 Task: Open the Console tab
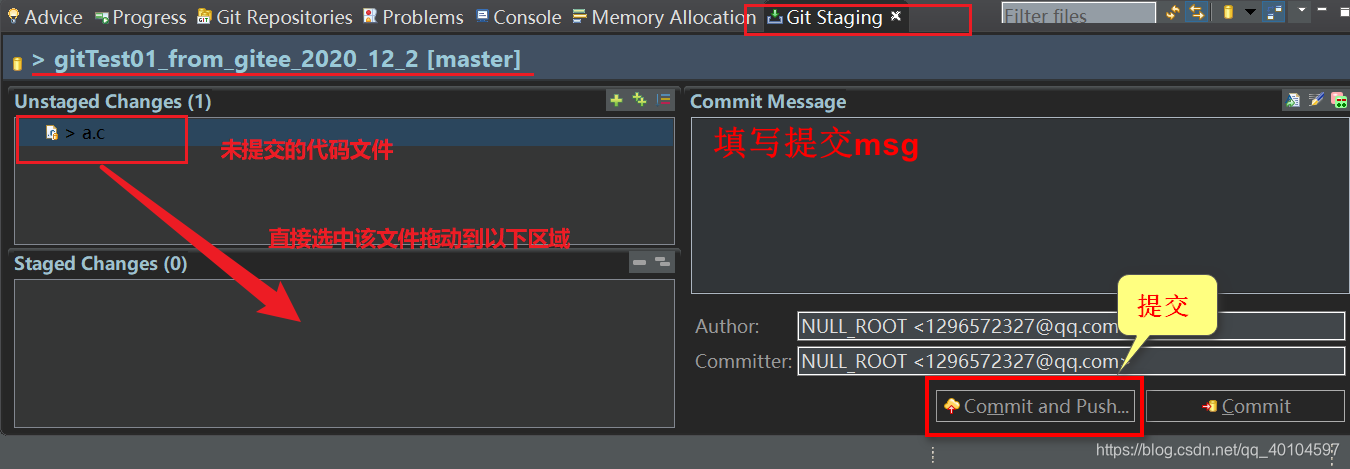pos(518,17)
